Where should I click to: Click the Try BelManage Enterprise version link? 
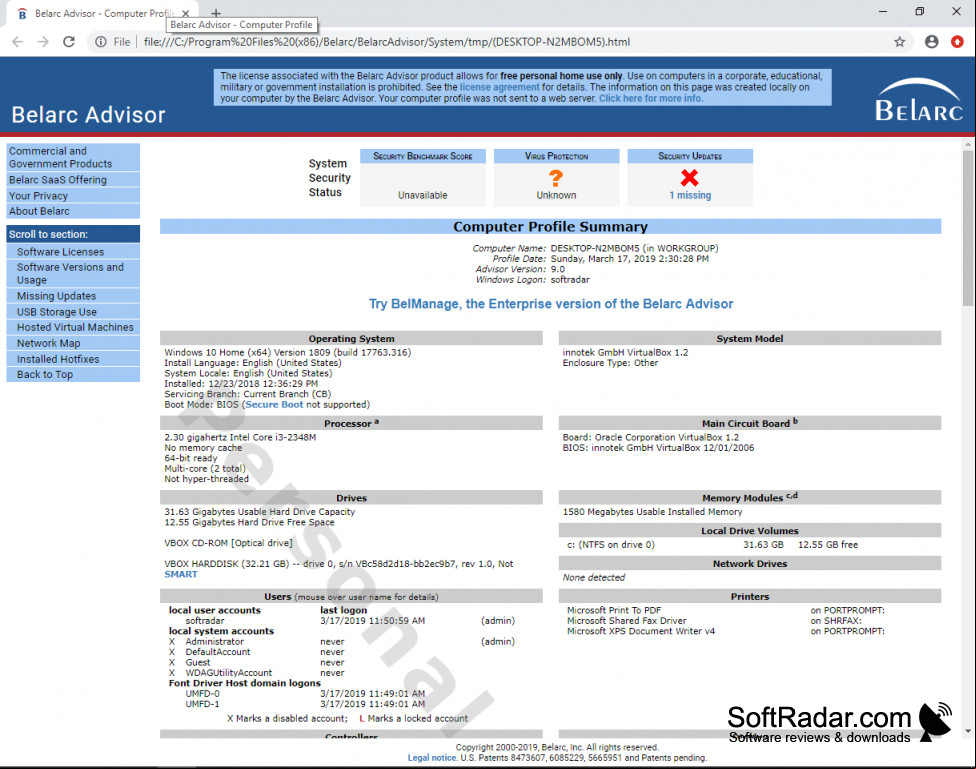tap(551, 304)
